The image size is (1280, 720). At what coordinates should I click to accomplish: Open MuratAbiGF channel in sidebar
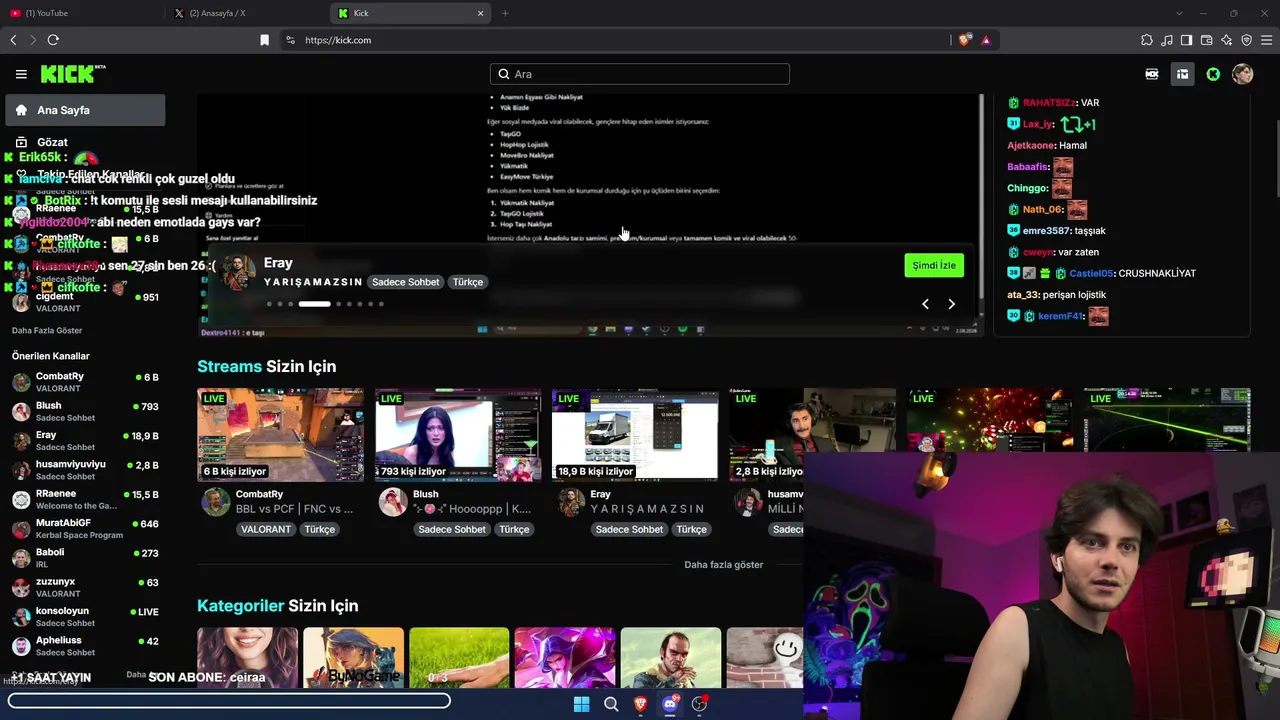(85, 529)
